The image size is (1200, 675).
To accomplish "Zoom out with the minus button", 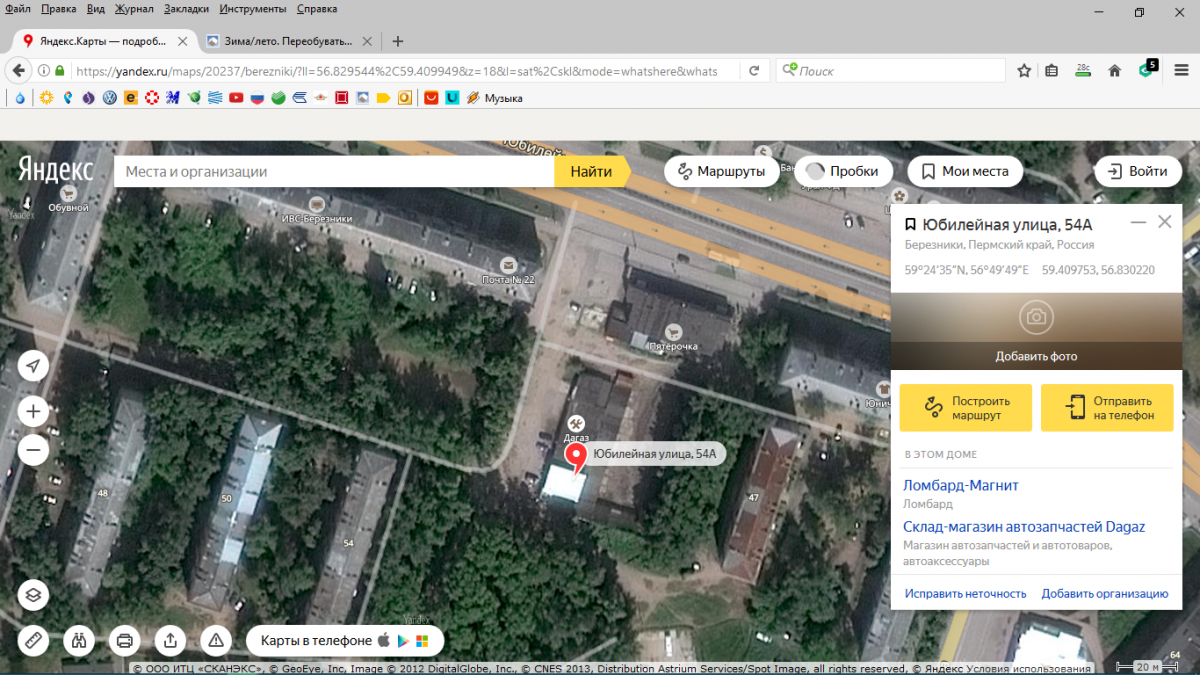I will [x=33, y=450].
